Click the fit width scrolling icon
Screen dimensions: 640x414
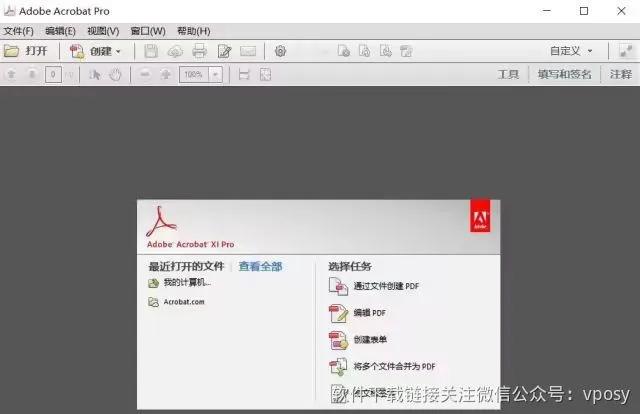[x=244, y=75]
